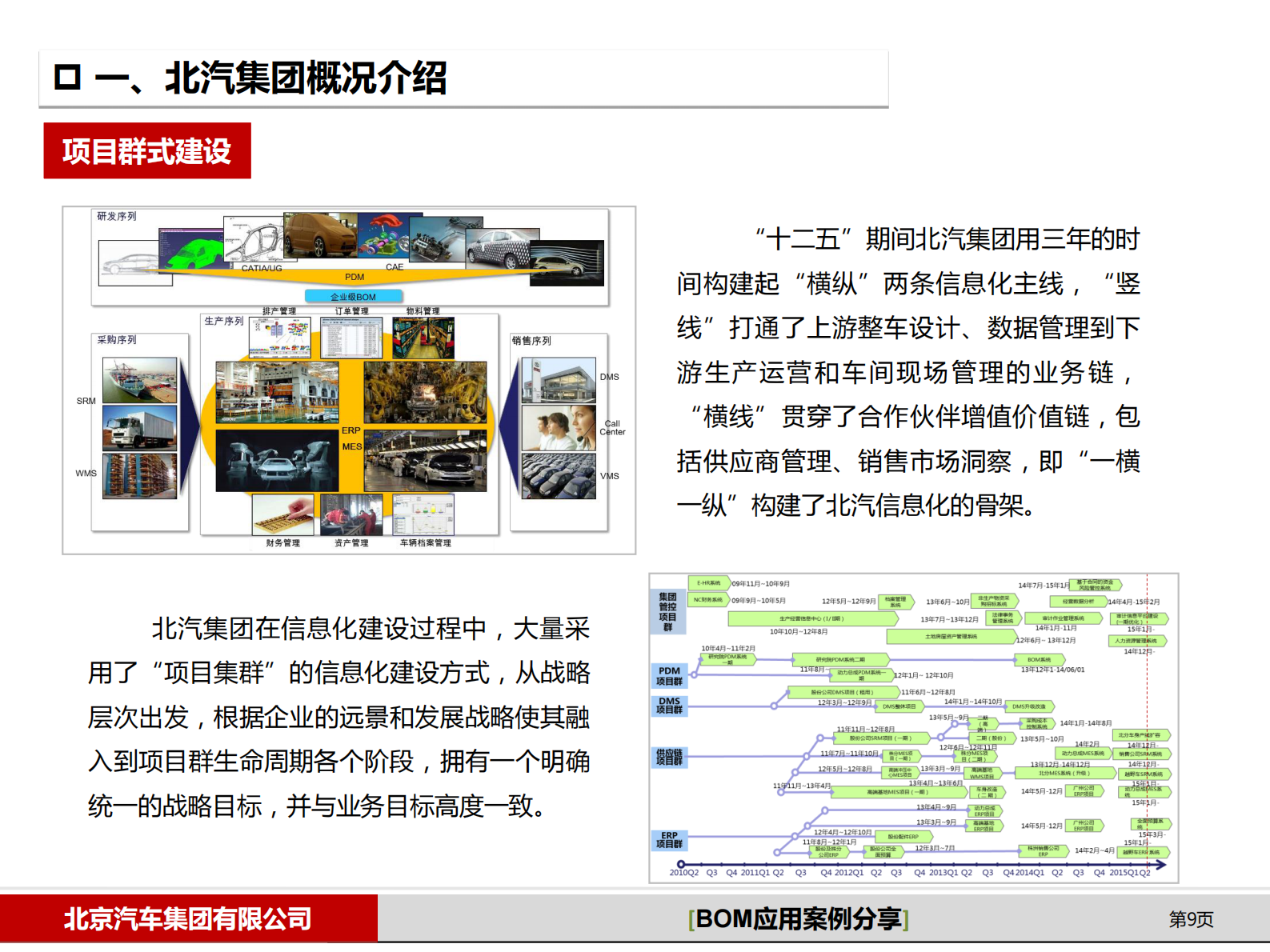This screenshot has width=1270, height=952.
Task: Select the CATIA/UG label
Action: pyautogui.click(x=262, y=268)
